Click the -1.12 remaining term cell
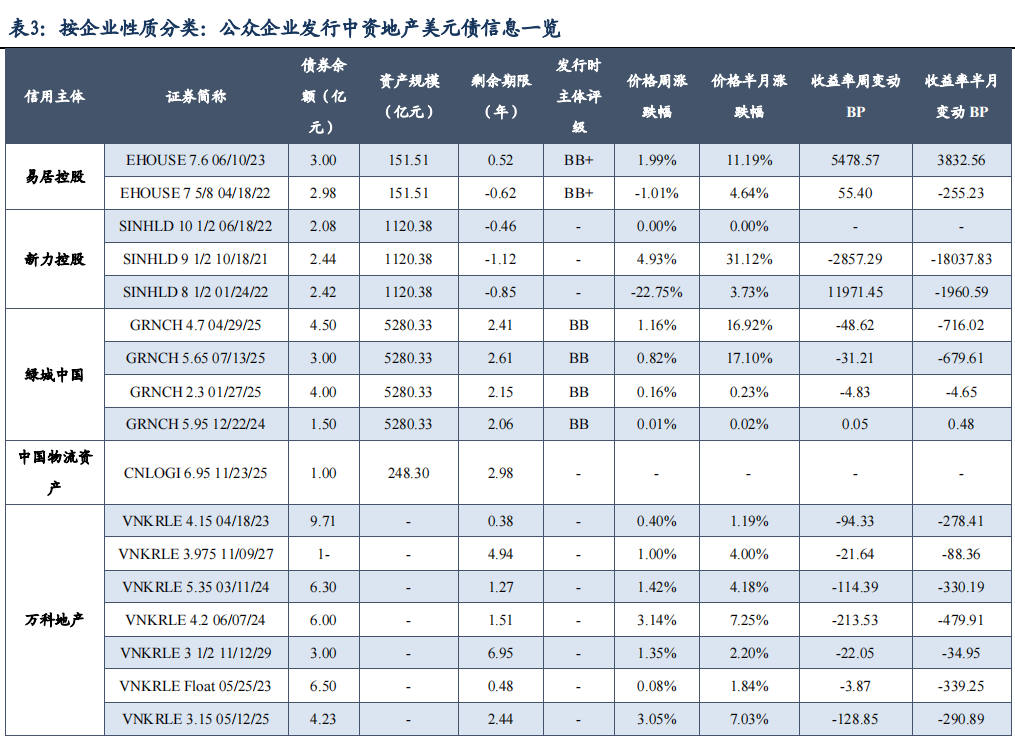The image size is (1015, 736). [x=500, y=259]
